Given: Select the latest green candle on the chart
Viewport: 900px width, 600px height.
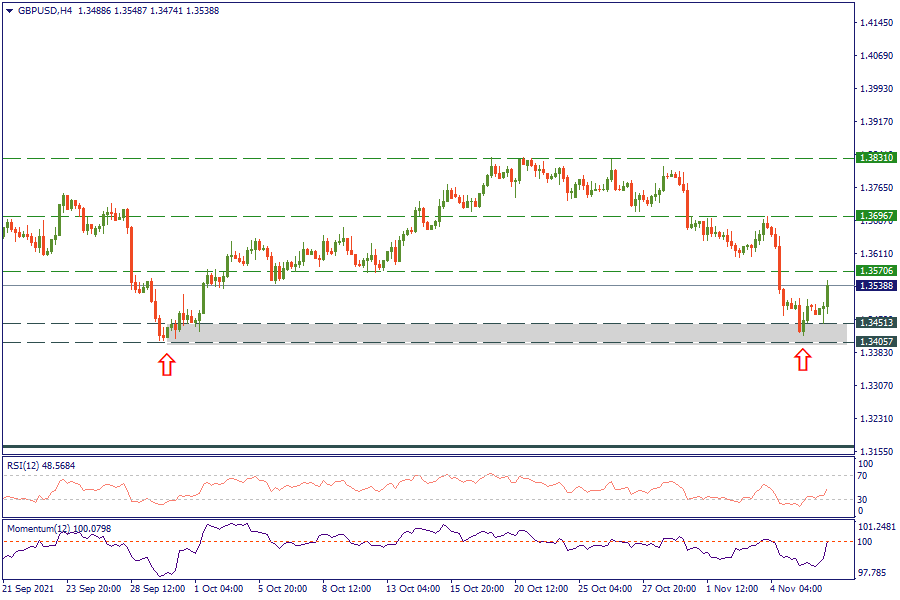Looking at the screenshot, I should click(828, 295).
